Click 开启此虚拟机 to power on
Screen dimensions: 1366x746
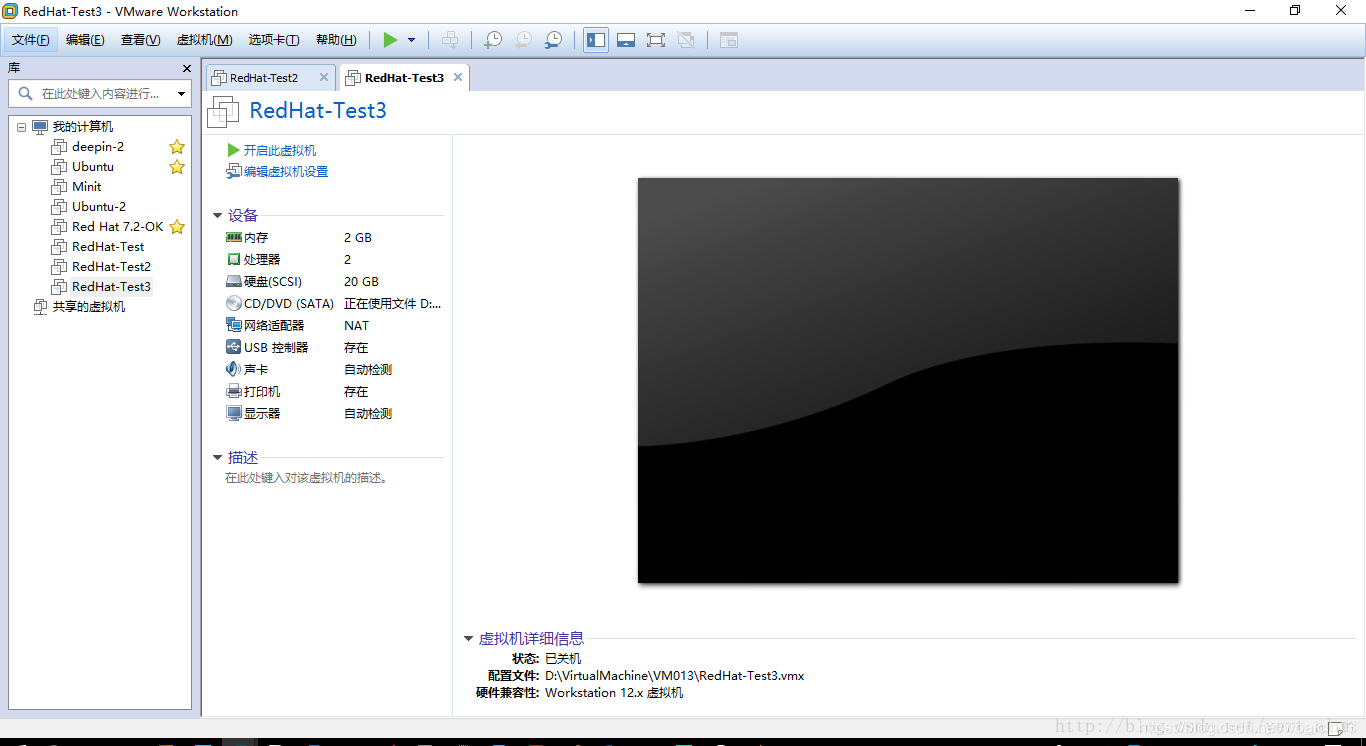276,150
